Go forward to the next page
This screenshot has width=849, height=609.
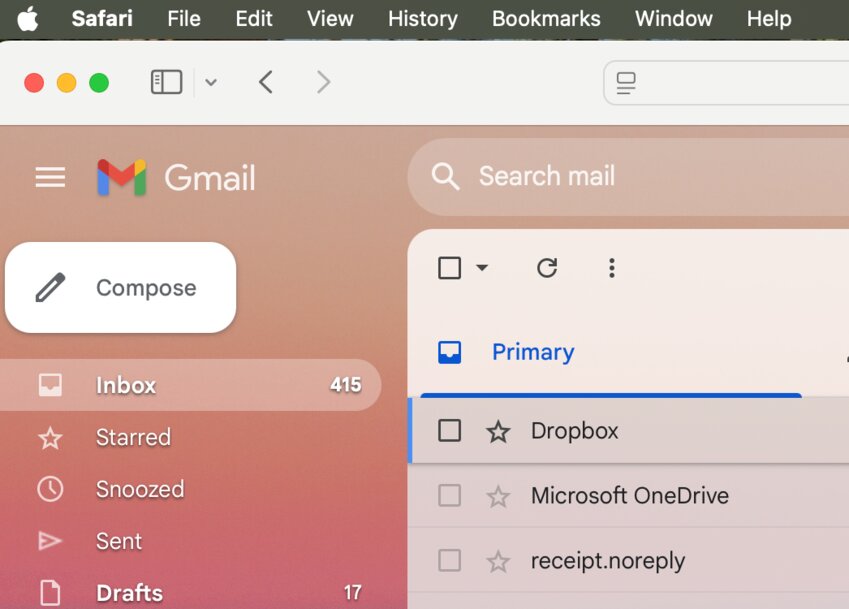(x=323, y=82)
